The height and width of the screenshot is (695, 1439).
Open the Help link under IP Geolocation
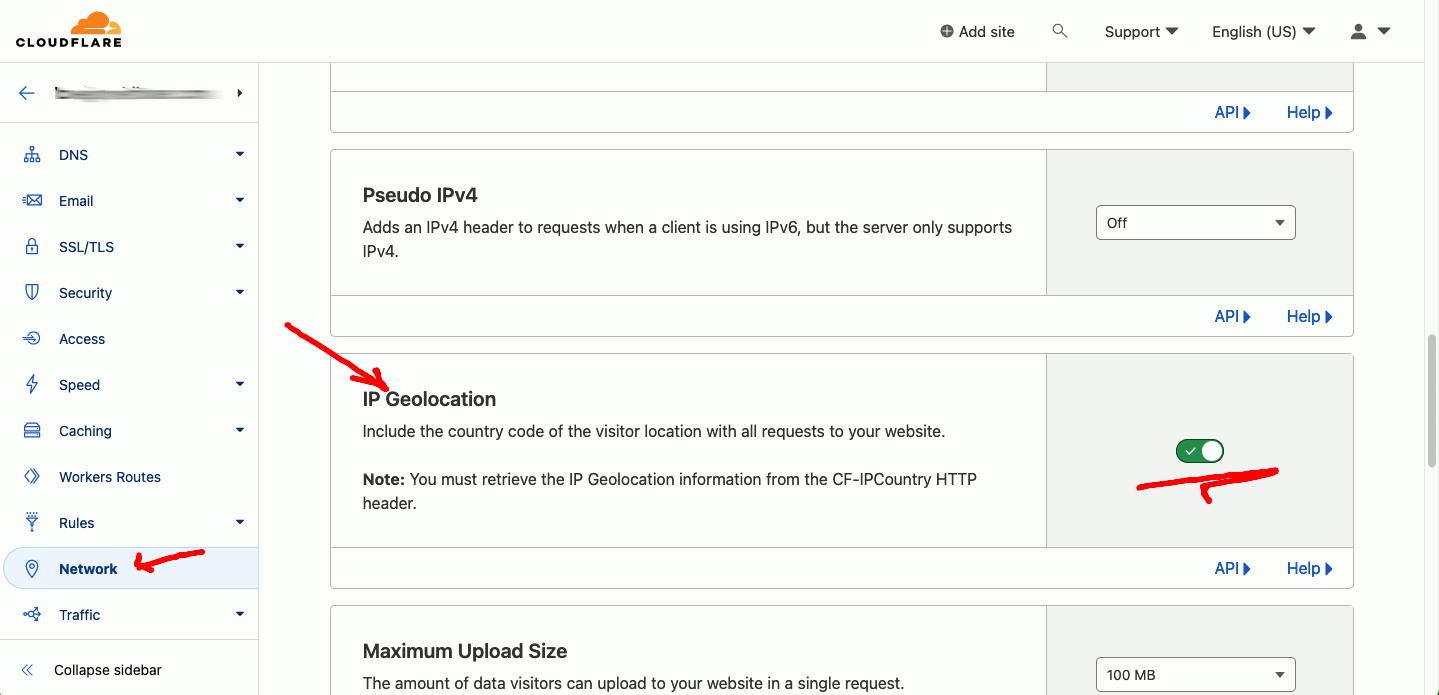[x=1309, y=568]
